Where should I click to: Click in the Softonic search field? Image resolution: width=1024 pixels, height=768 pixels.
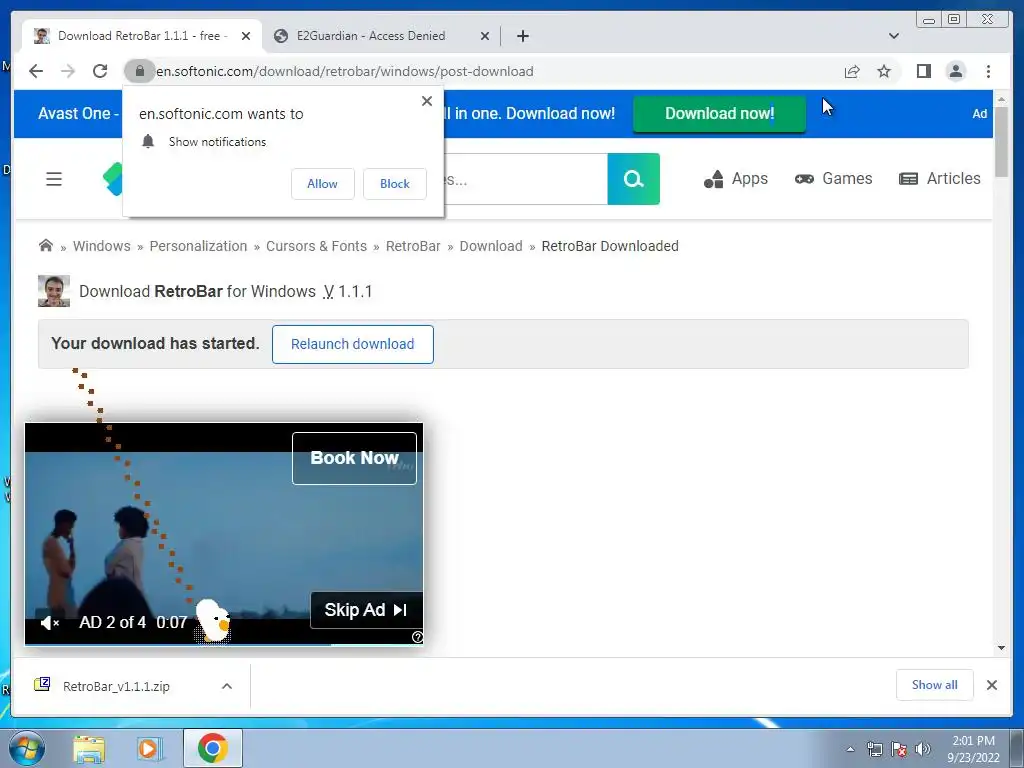525,179
